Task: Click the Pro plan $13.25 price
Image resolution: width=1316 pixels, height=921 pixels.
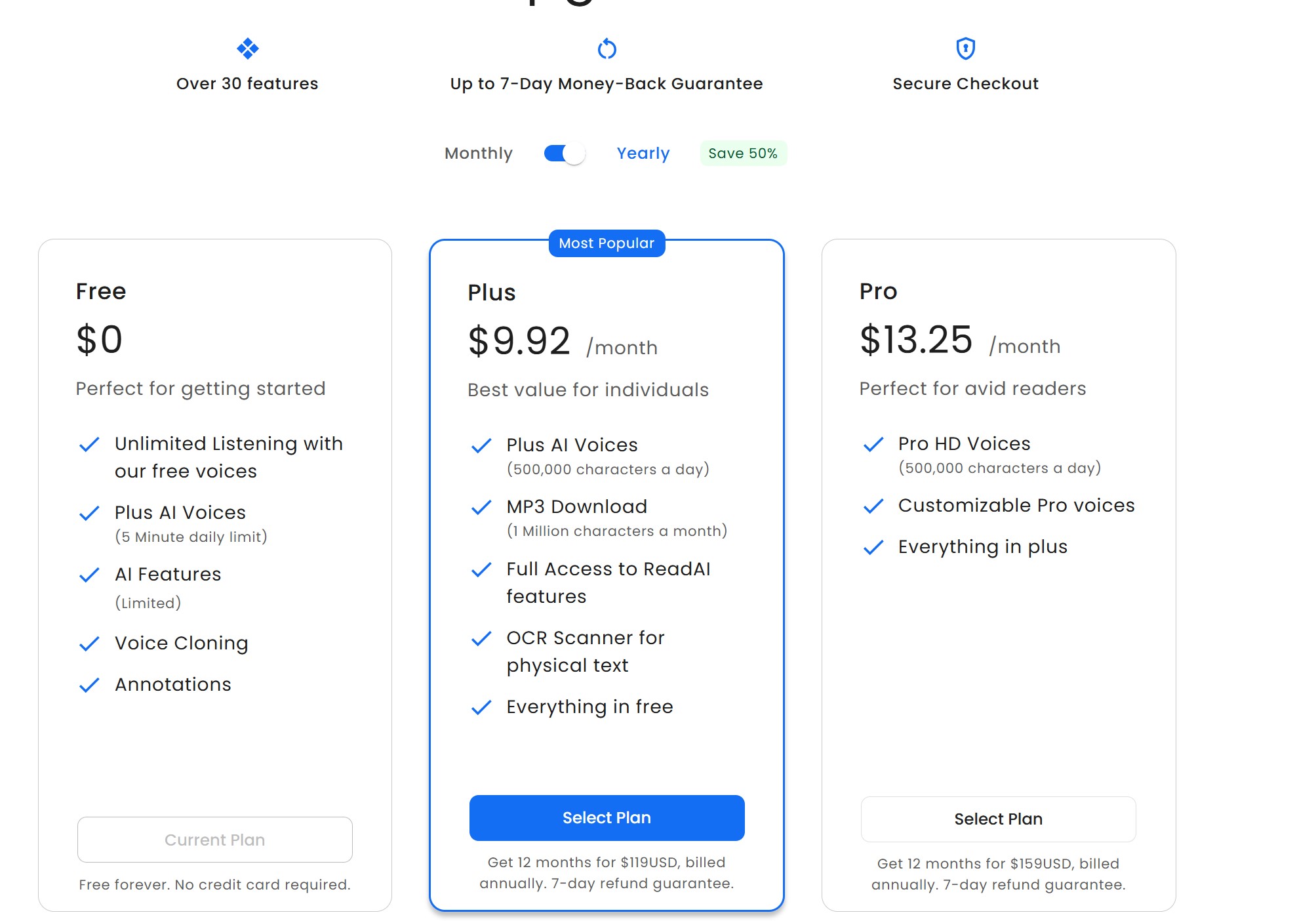Action: point(915,340)
